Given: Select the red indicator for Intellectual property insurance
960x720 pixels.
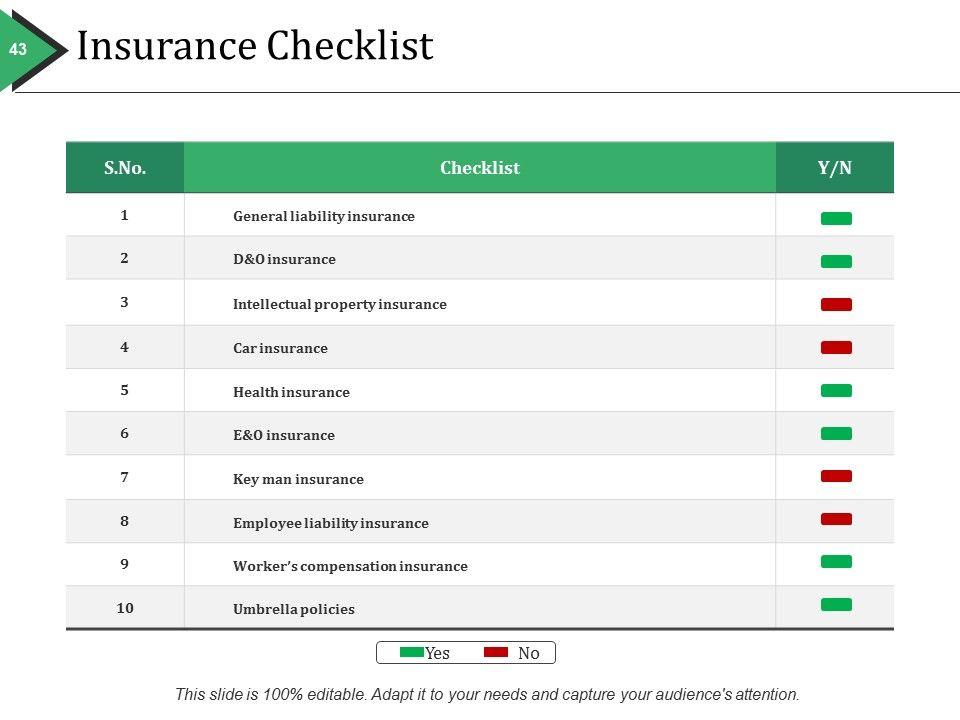Looking at the screenshot, I should [836, 304].
